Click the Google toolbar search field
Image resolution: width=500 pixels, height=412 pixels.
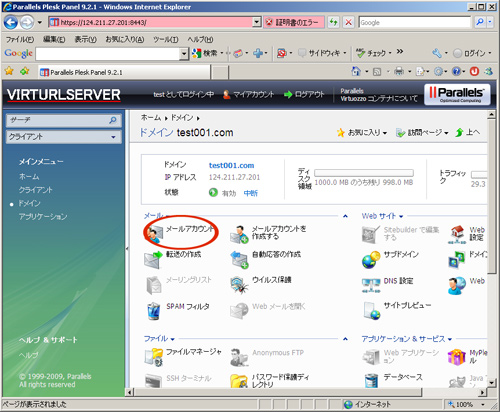[108, 54]
